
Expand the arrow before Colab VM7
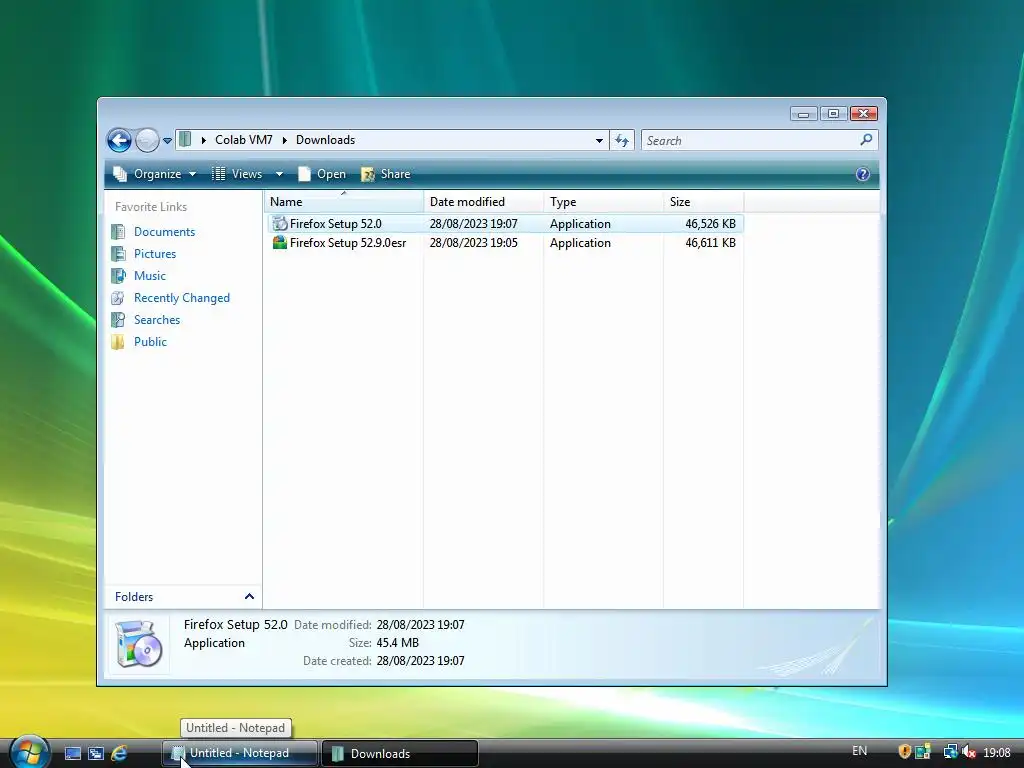coord(203,140)
